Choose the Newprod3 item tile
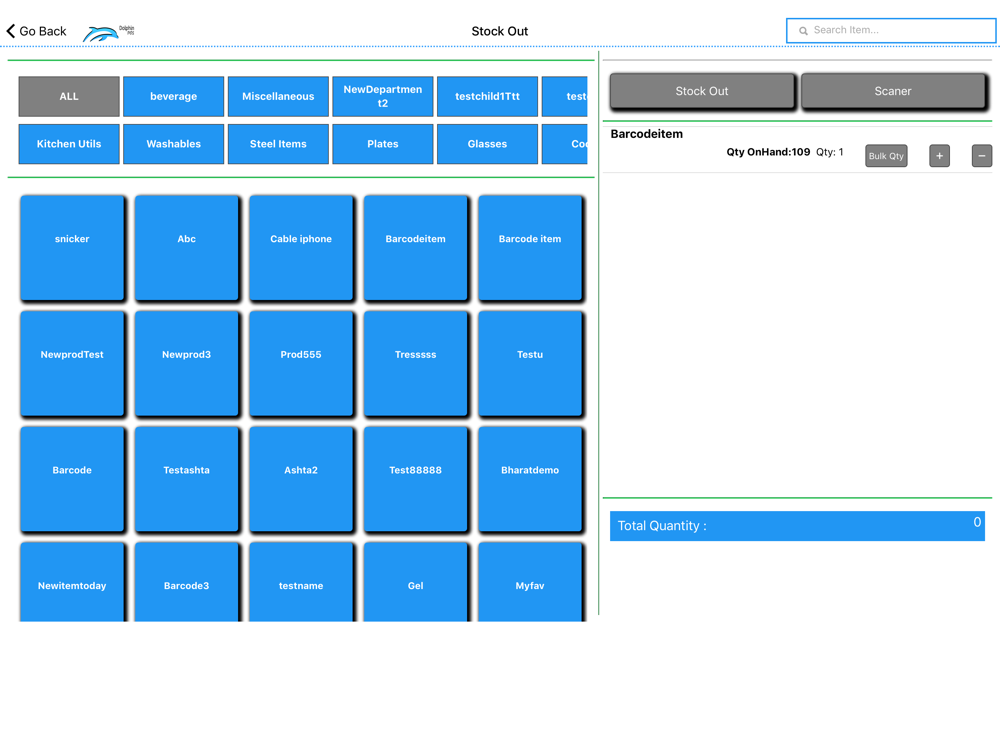The width and height of the screenshot is (1000, 750). click(186, 363)
